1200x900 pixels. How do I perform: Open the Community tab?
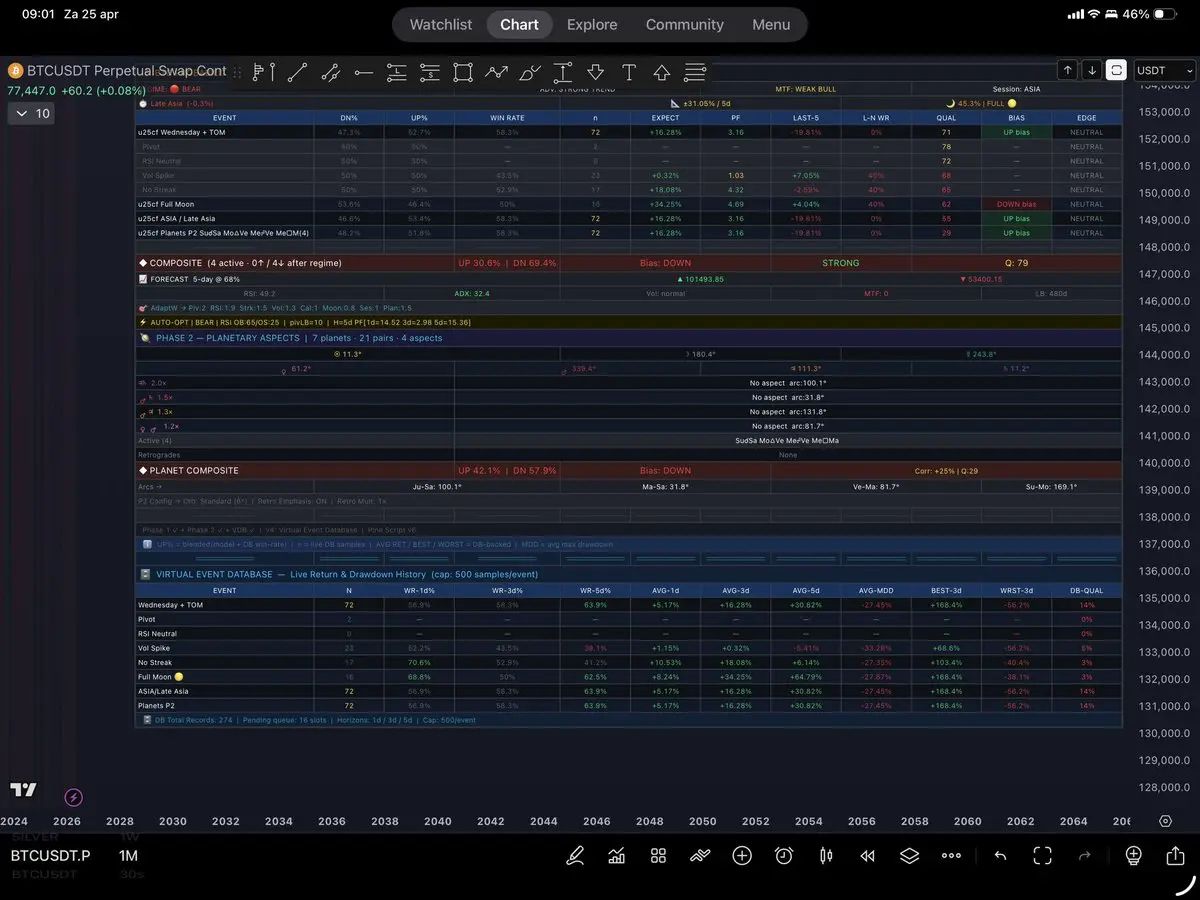coord(684,25)
